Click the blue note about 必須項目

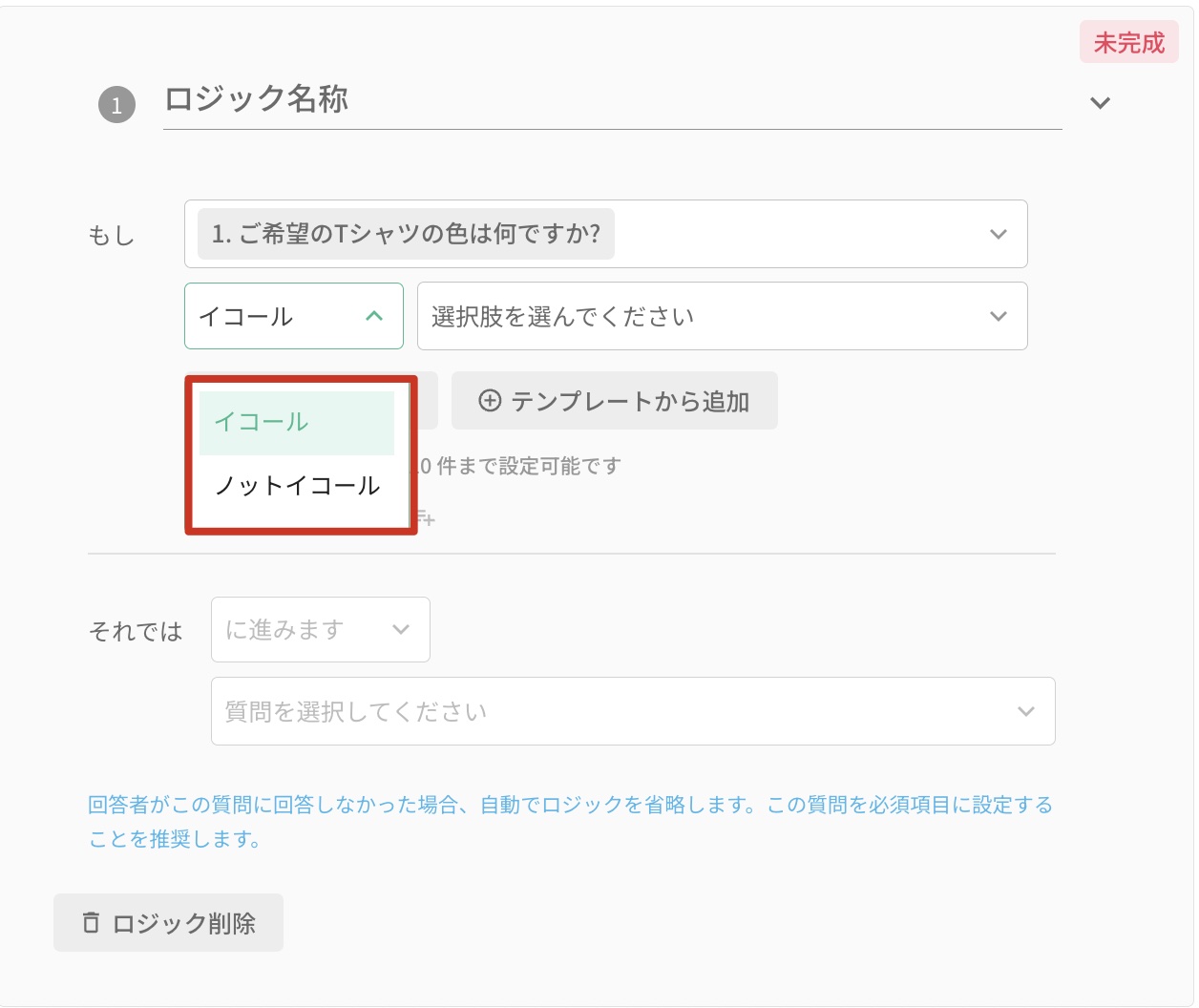coord(570,822)
